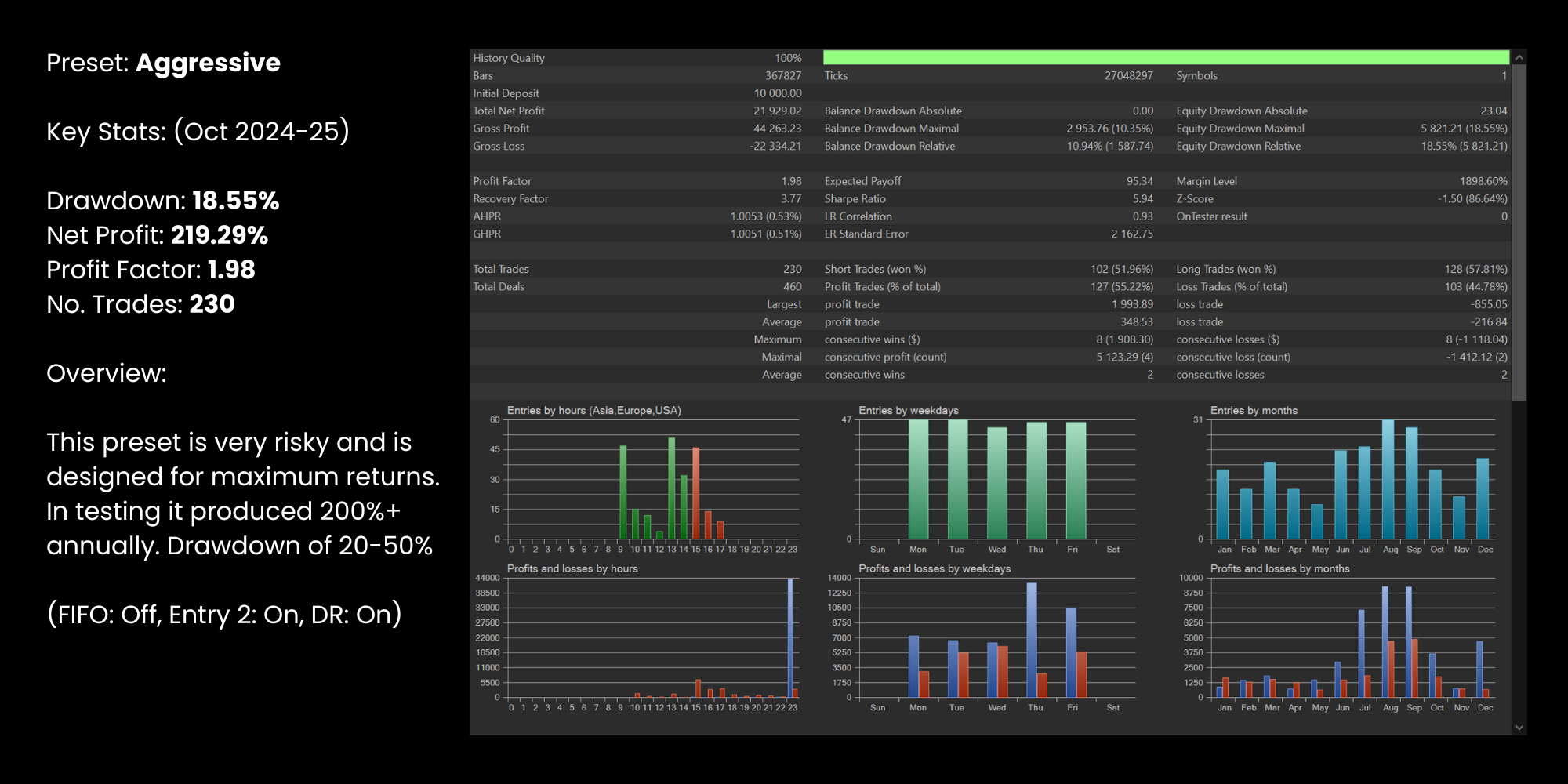Click the Total Trades value 230
The image size is (1568, 784).
pyautogui.click(x=792, y=269)
